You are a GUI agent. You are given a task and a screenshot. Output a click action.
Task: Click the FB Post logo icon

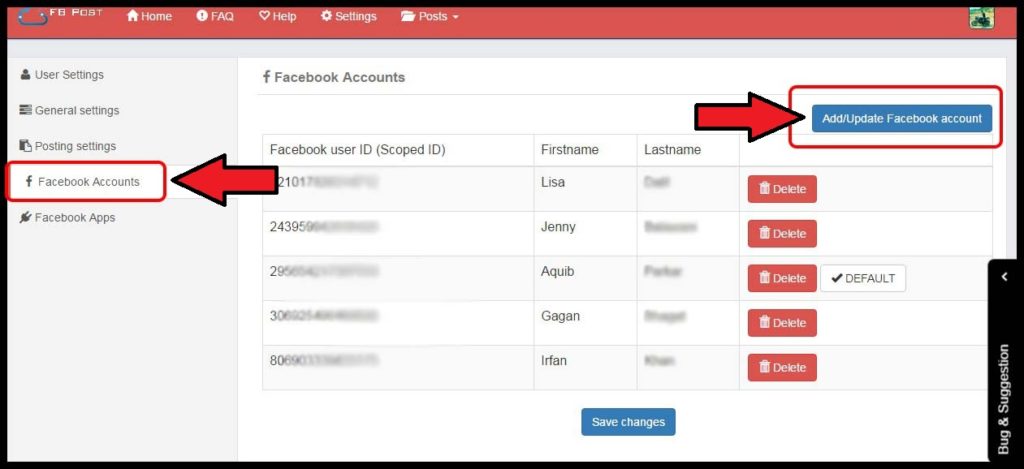click(x=60, y=15)
